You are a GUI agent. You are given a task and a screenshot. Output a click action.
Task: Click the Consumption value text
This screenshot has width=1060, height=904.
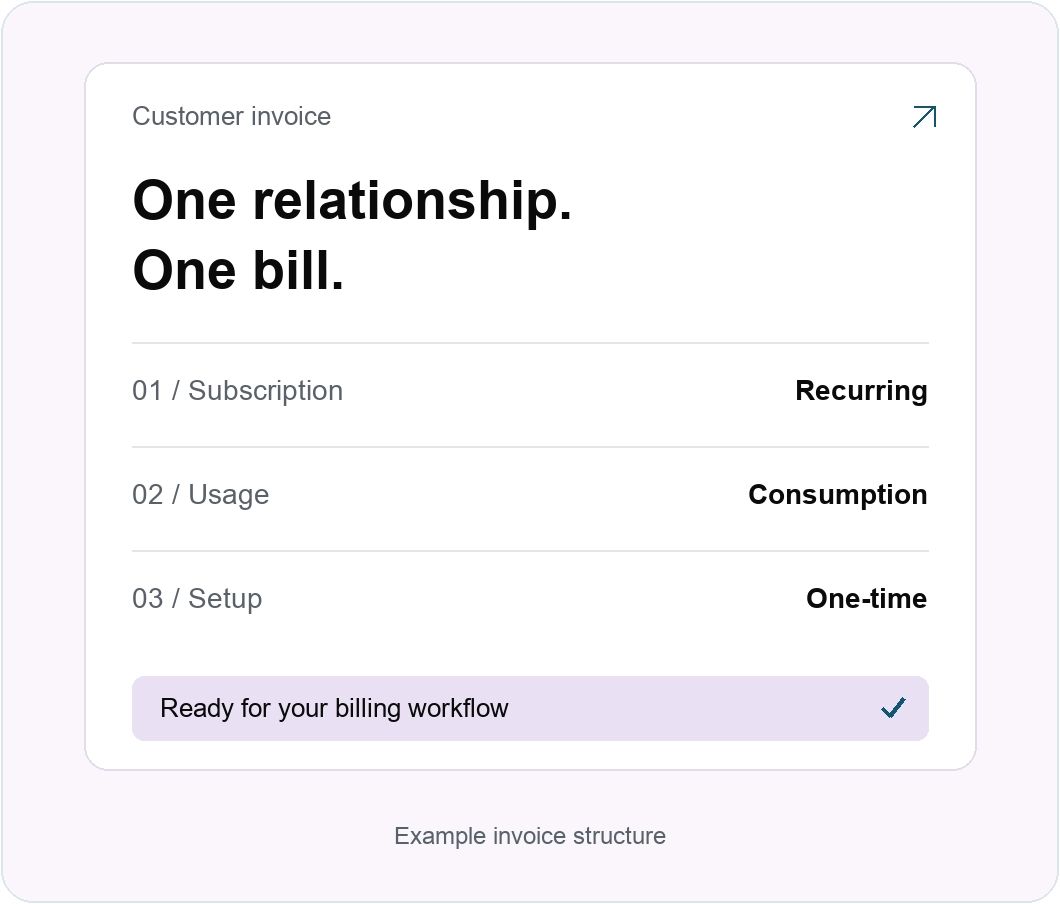click(838, 495)
